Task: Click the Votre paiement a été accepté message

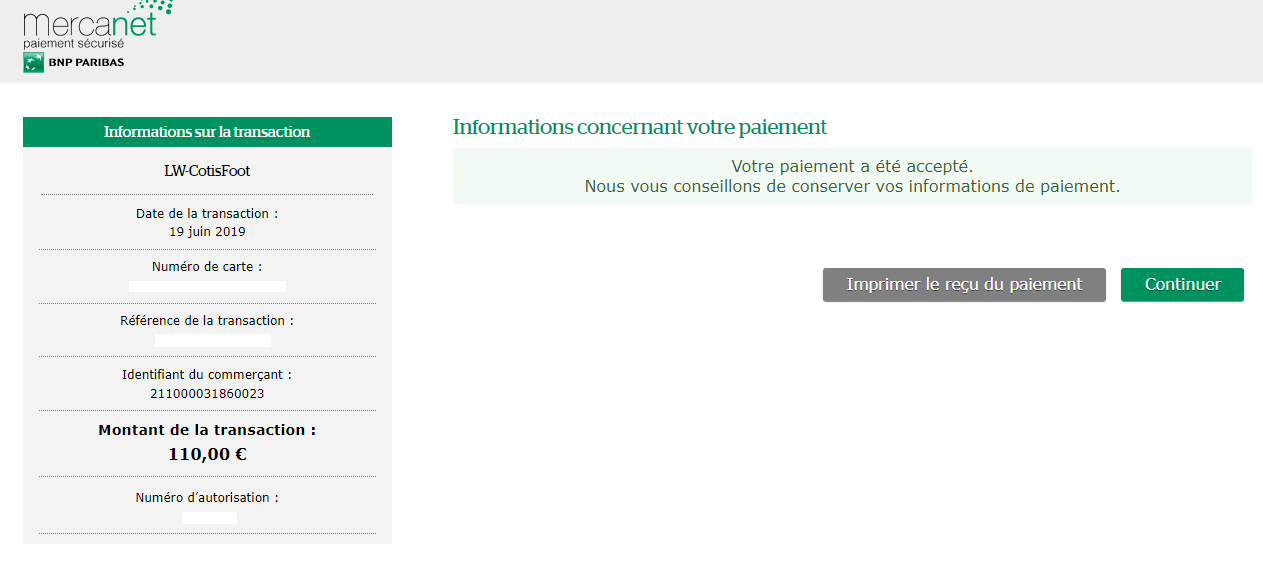Action: [x=852, y=166]
